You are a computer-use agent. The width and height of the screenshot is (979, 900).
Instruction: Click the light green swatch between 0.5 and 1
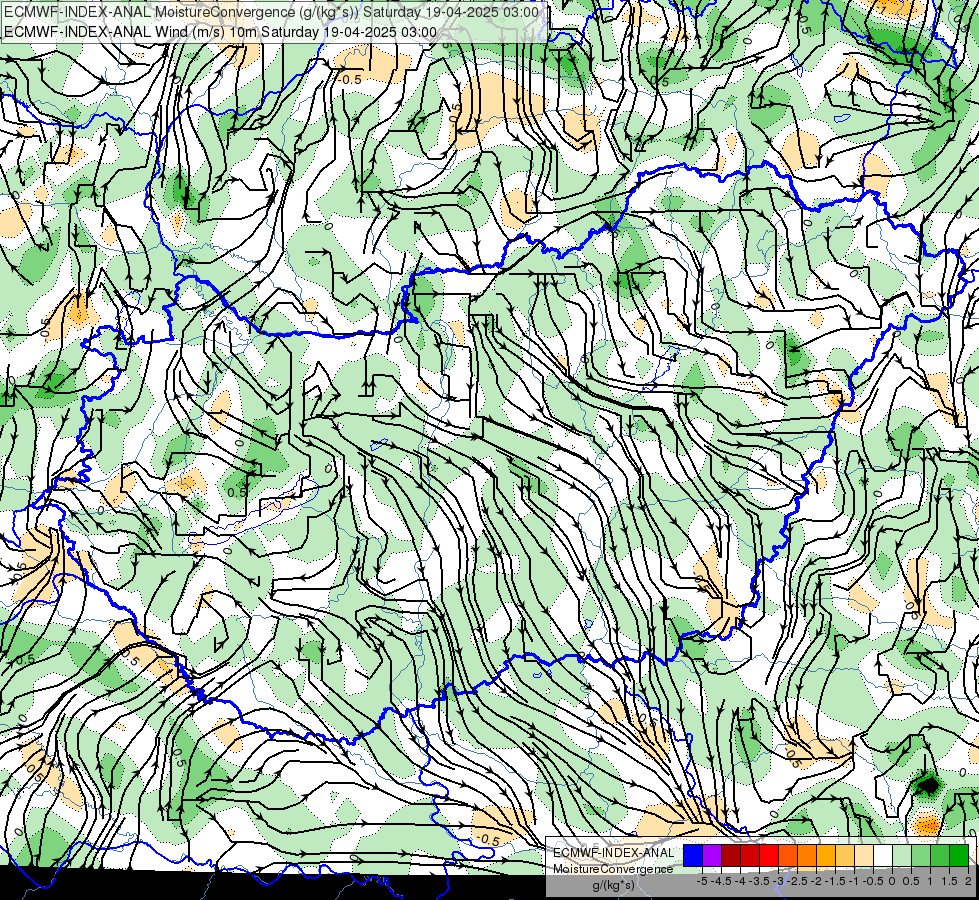pyautogui.click(x=921, y=855)
